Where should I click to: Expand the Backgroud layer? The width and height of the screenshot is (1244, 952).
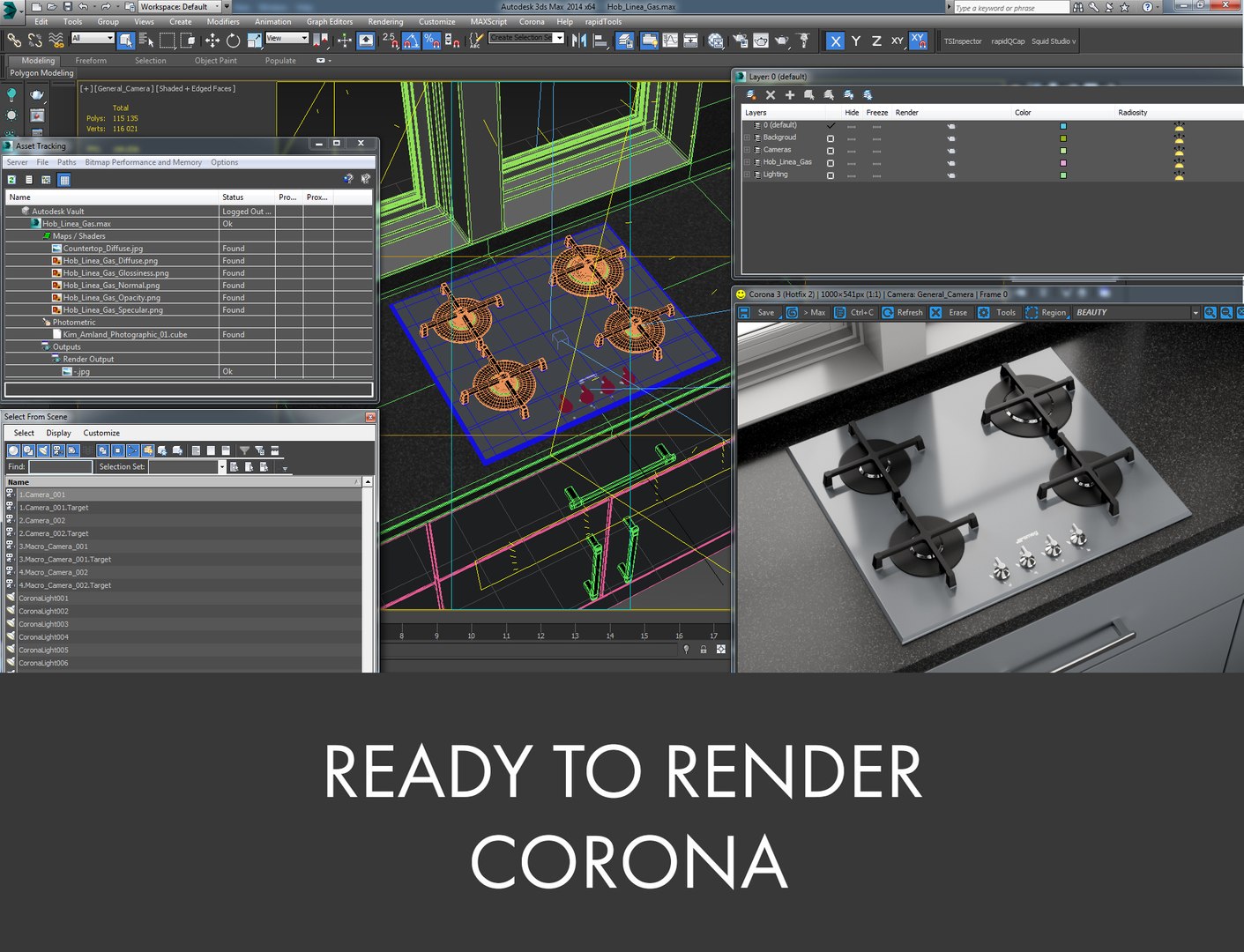click(x=748, y=138)
